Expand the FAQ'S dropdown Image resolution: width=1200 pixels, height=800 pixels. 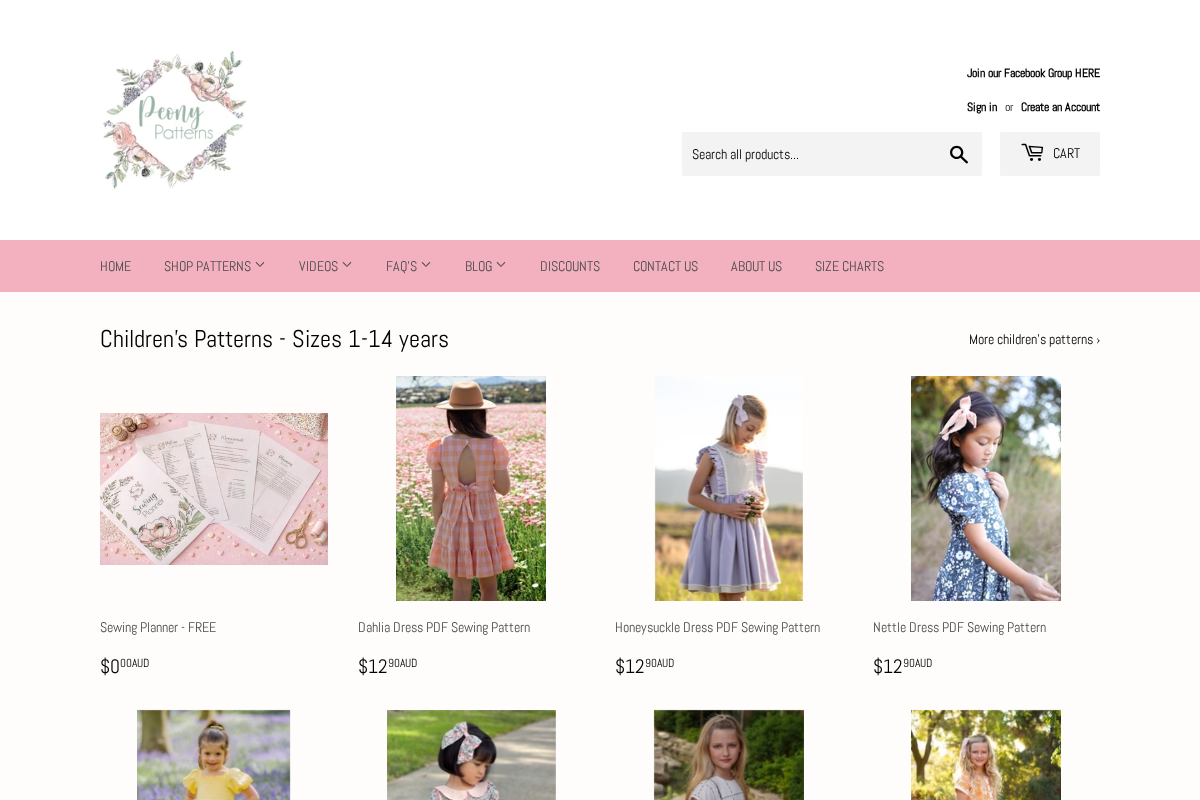[408, 266]
